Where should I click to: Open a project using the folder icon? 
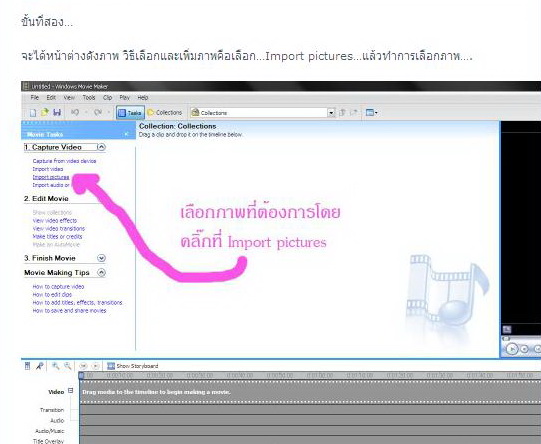45,112
